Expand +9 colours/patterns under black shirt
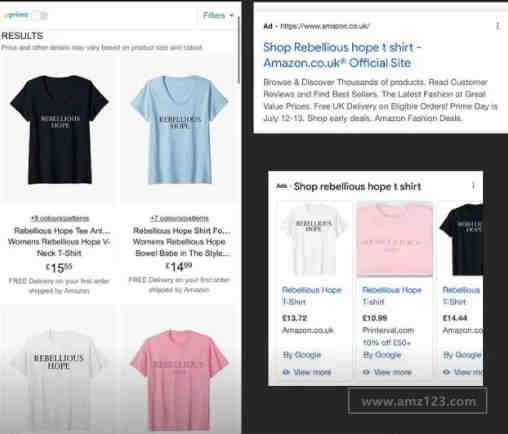This screenshot has height=434, width=508. (60, 219)
